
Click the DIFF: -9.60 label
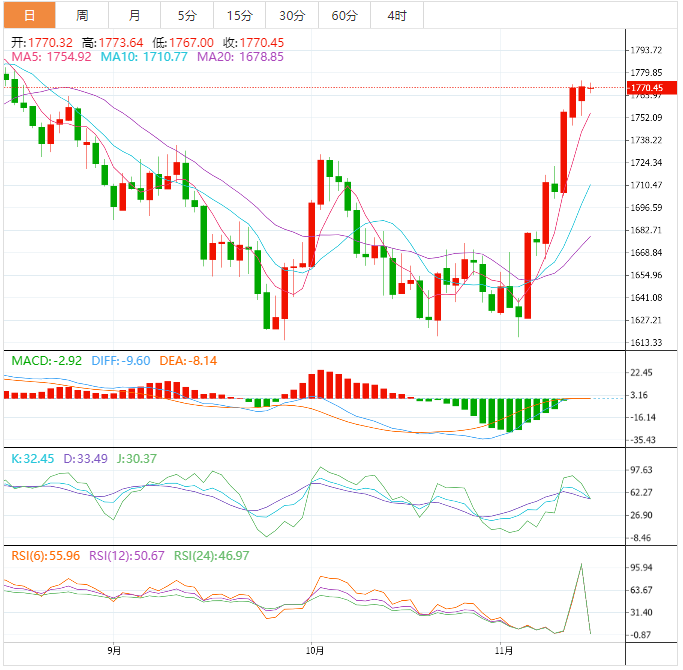pyautogui.click(x=121, y=361)
